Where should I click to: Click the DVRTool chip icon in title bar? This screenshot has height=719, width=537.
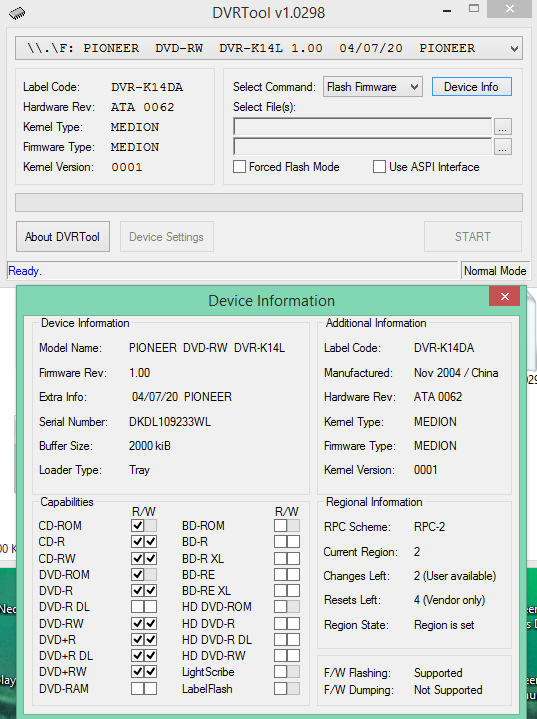(17, 13)
